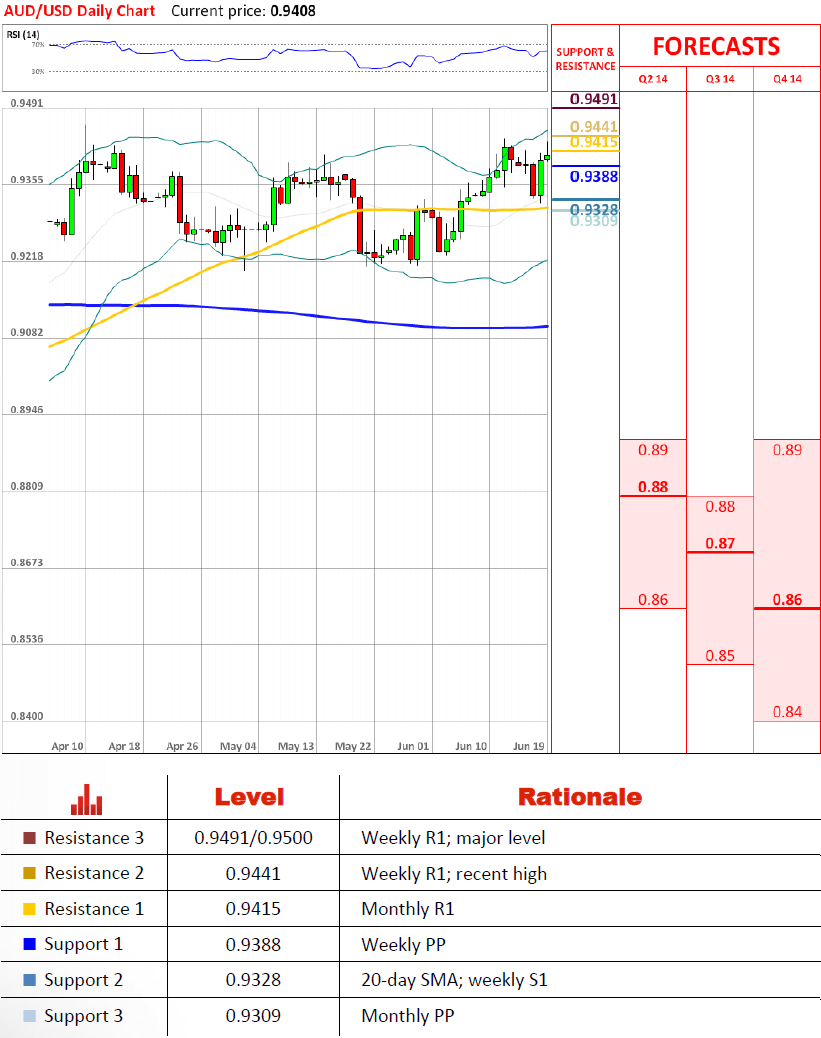Click the "Weekly PP" rationale cell

point(404,945)
